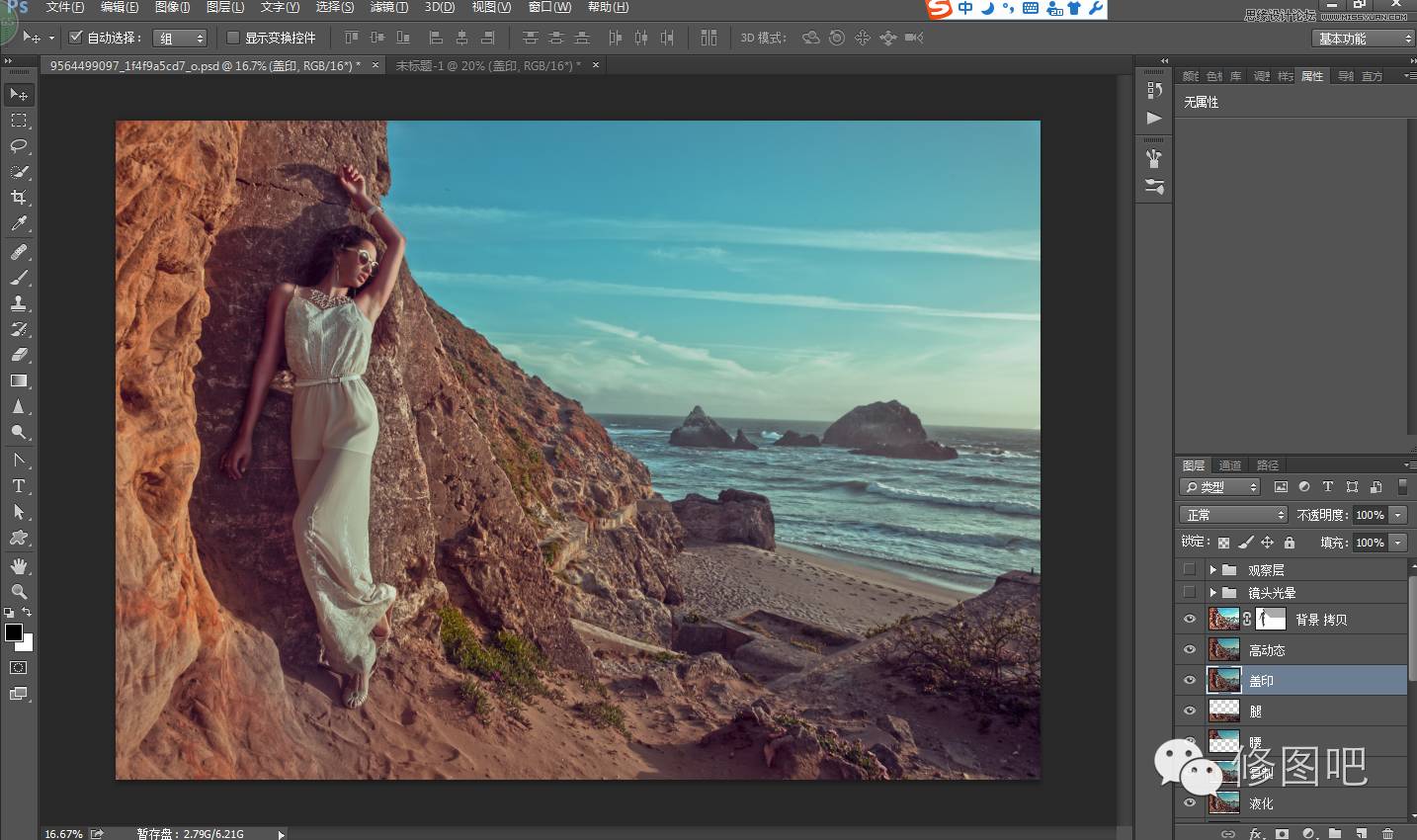1417x840 pixels.
Task: Open the 填充 slider arrow
Action: tap(1397, 543)
